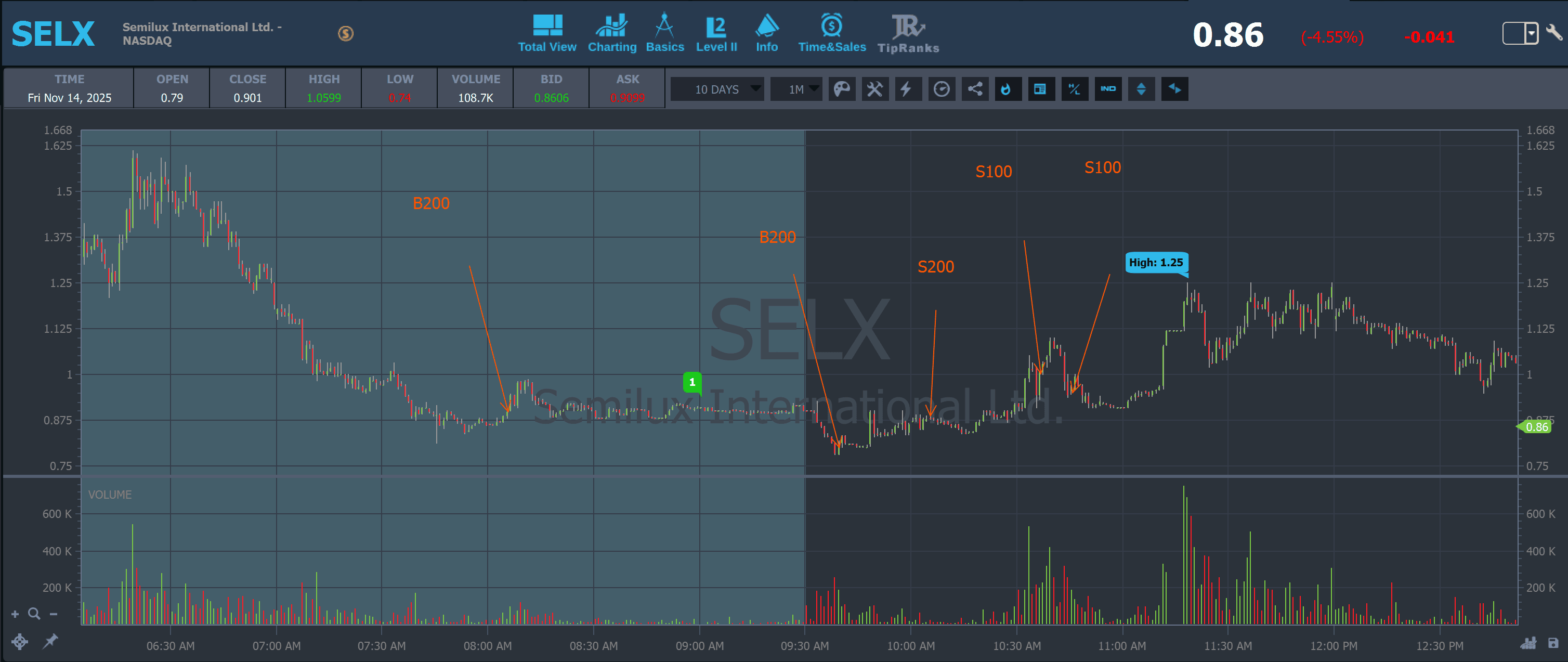Open the 1M interval dropdown
The height and width of the screenshot is (662, 1568).
[x=797, y=89]
